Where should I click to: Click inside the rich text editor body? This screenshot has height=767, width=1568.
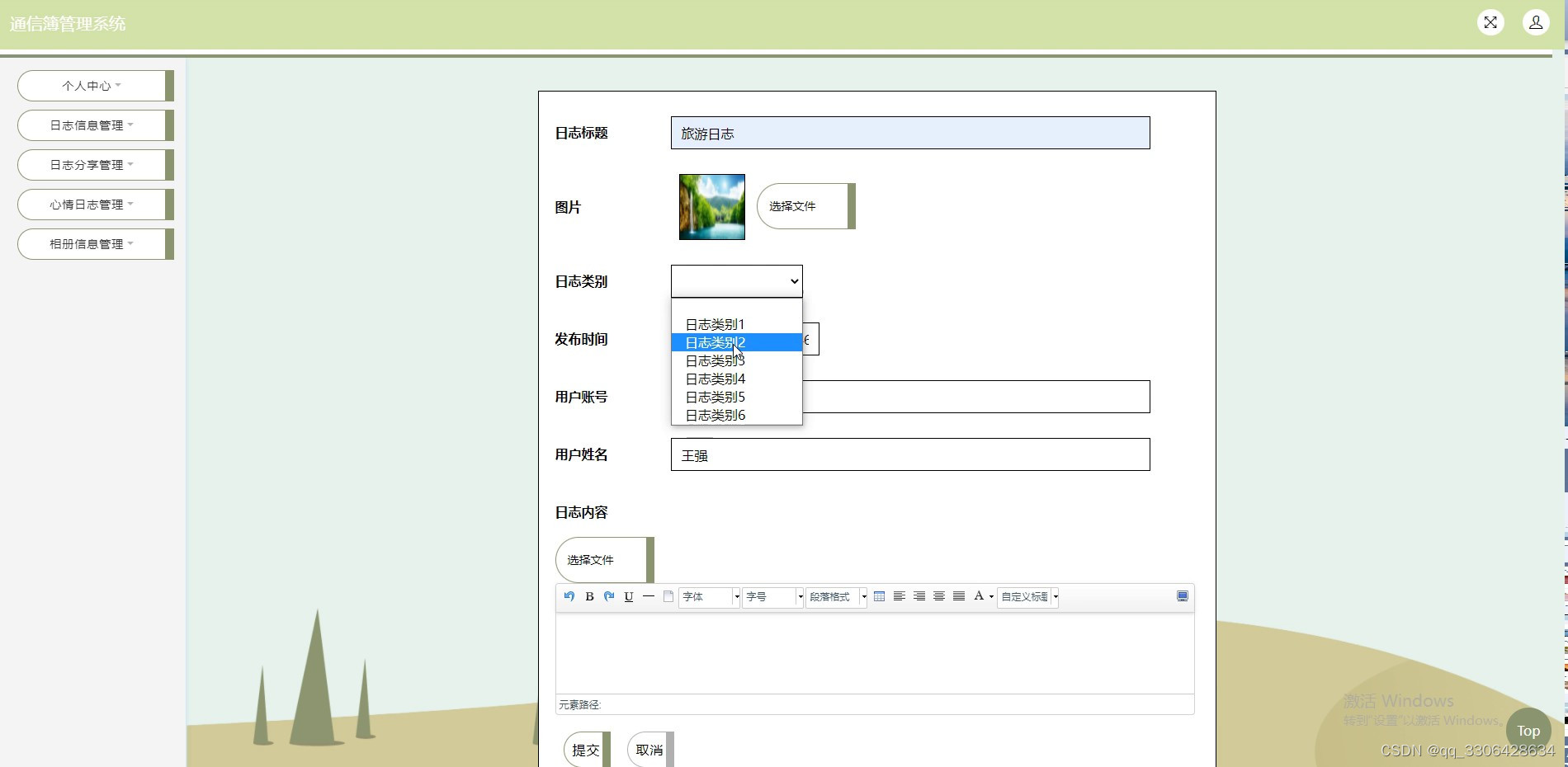click(875, 652)
